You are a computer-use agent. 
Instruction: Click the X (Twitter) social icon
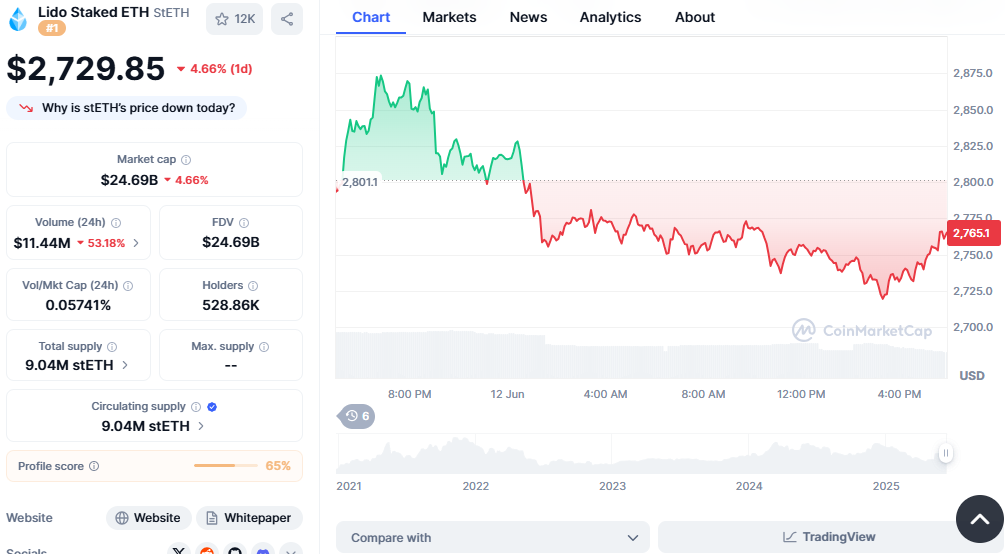[179, 550]
